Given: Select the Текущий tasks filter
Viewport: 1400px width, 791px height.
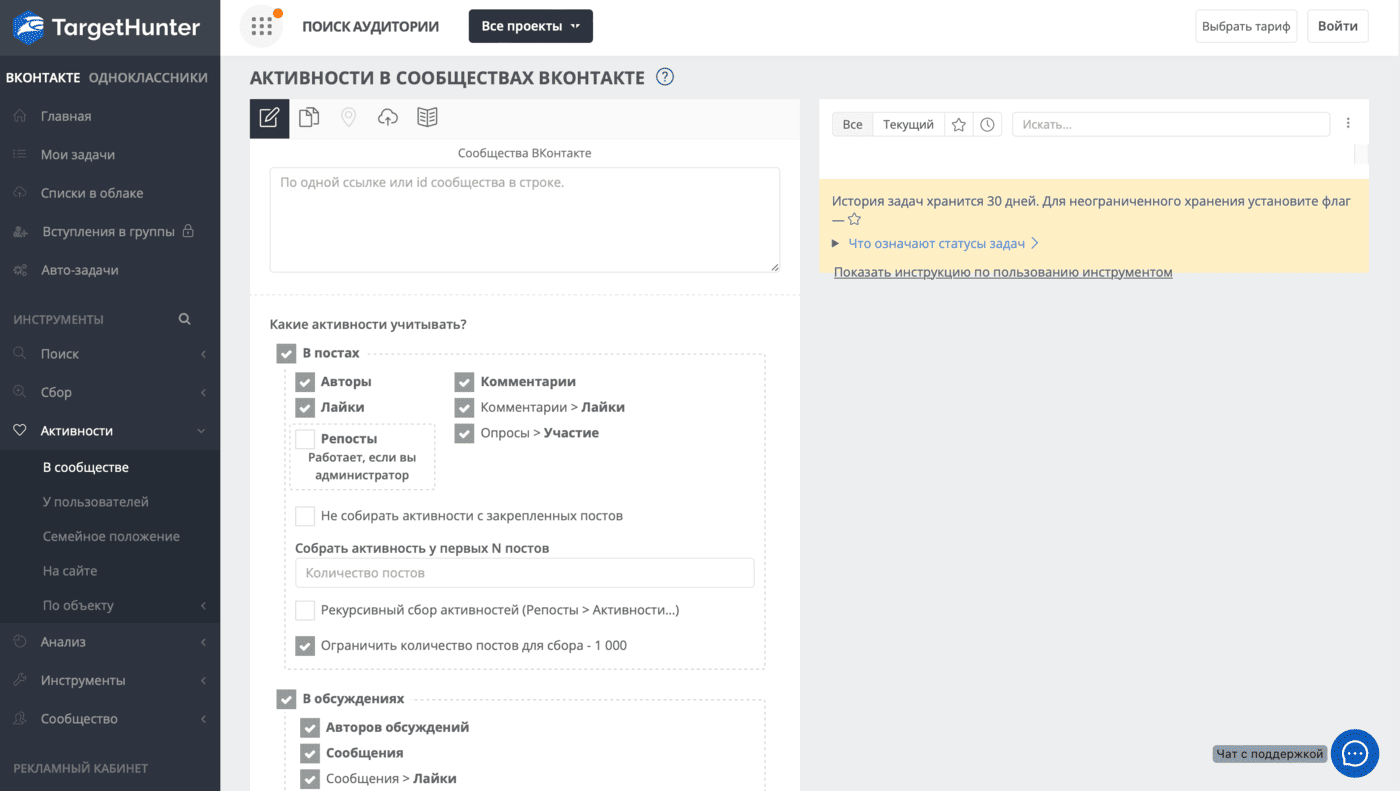Looking at the screenshot, I should pos(908,124).
